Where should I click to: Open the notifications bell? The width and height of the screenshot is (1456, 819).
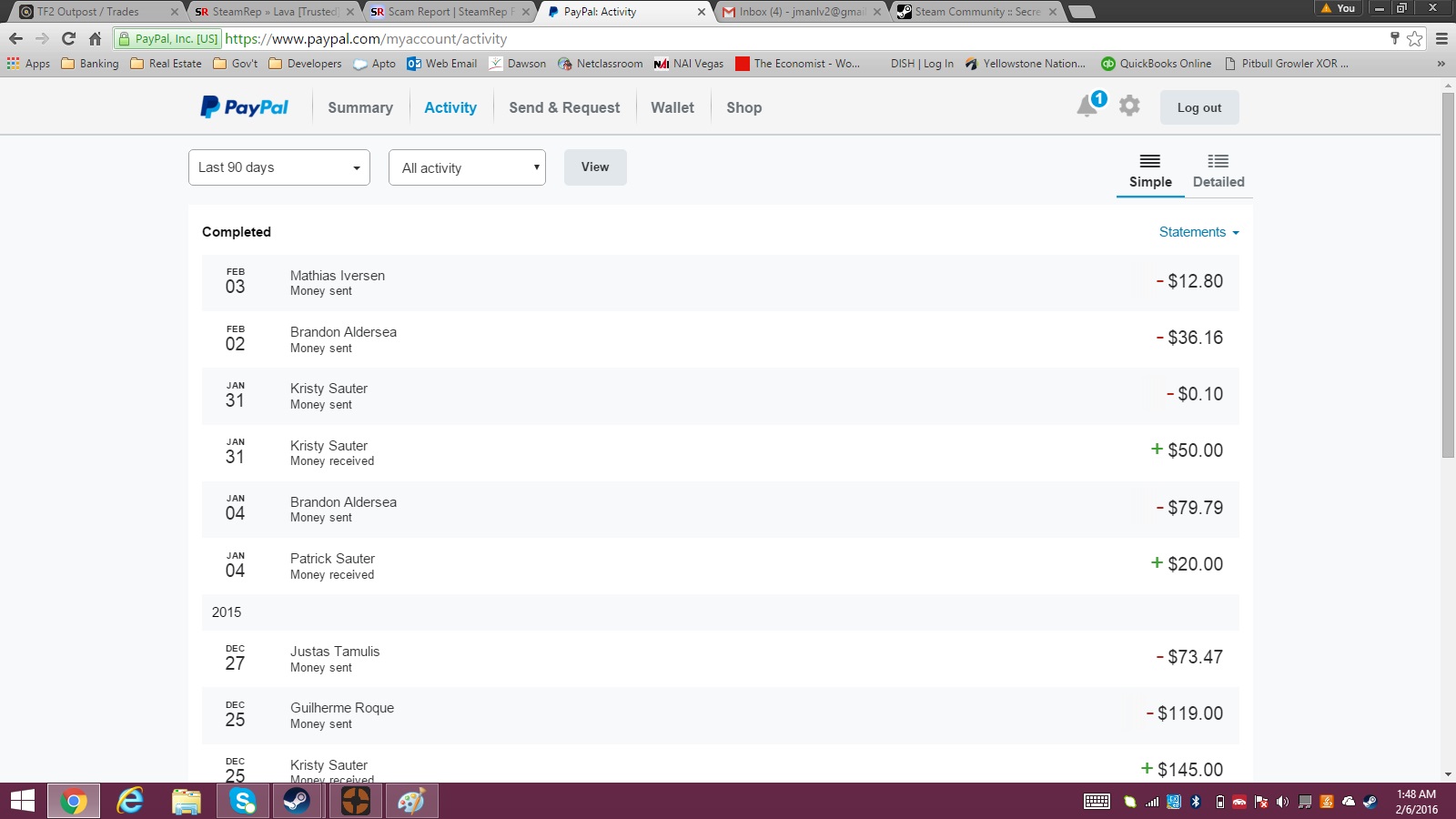1087,106
